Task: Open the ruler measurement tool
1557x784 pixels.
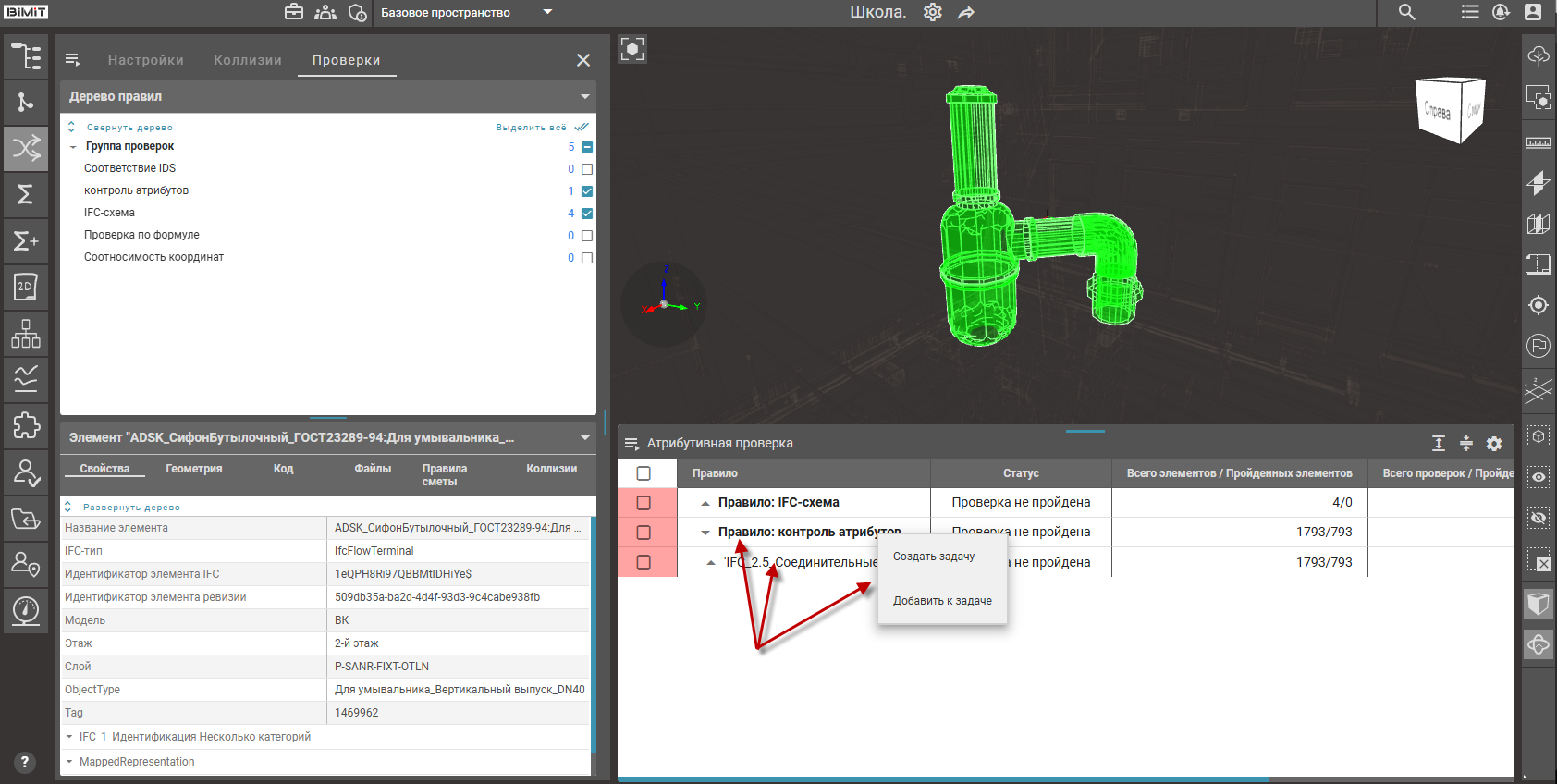Action: (1539, 142)
